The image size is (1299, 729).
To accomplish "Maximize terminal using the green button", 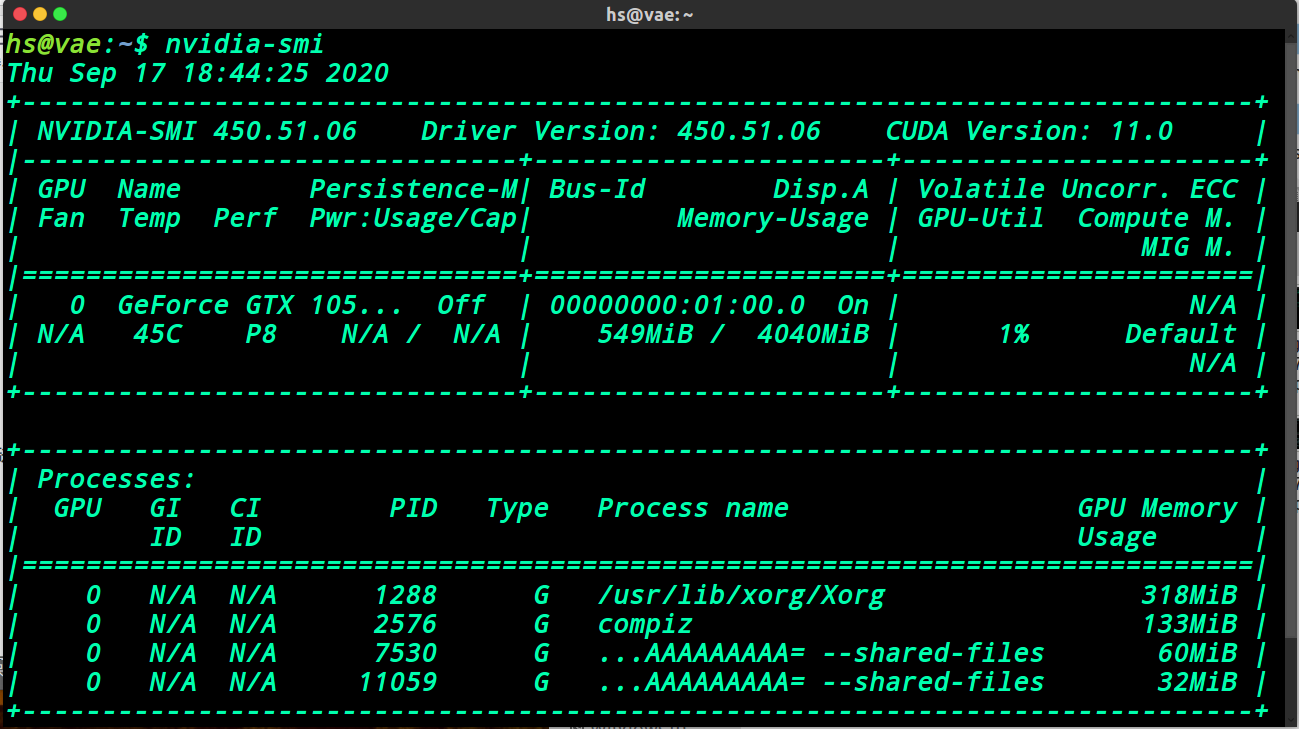I will point(60,14).
